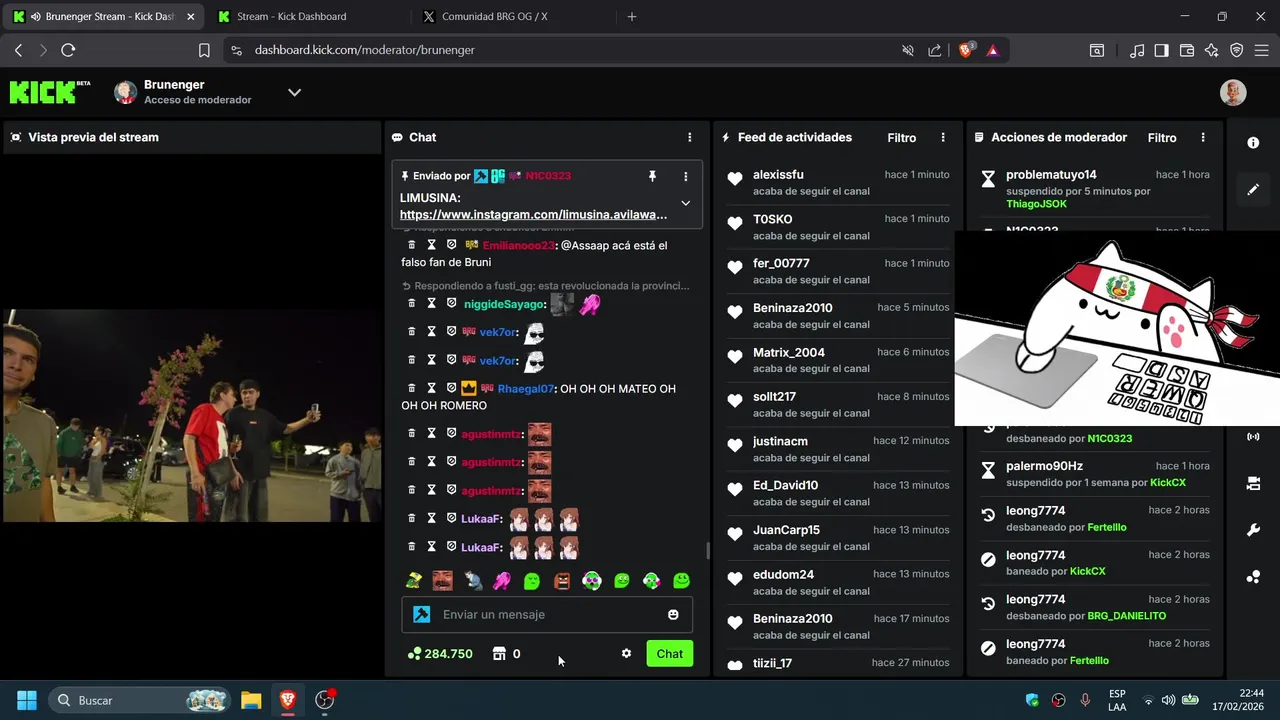Click the pencil edit icon in right sidebar
Screen dimensions: 1280x720
pos(1253,189)
